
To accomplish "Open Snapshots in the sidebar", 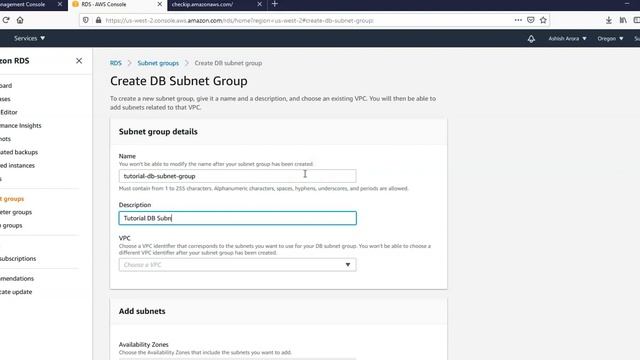I will [5, 139].
